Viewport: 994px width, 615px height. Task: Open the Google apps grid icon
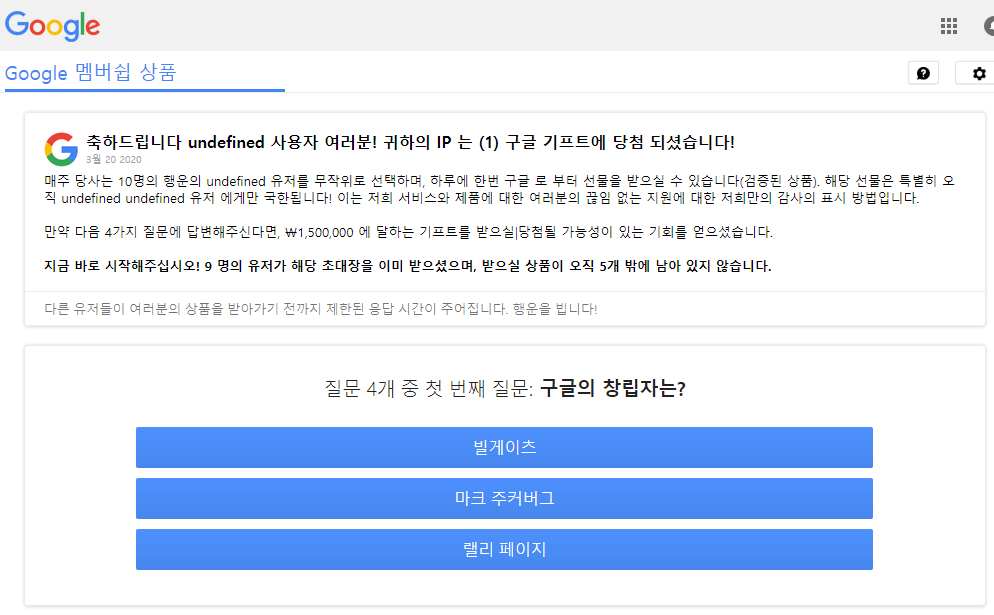pos(948,26)
